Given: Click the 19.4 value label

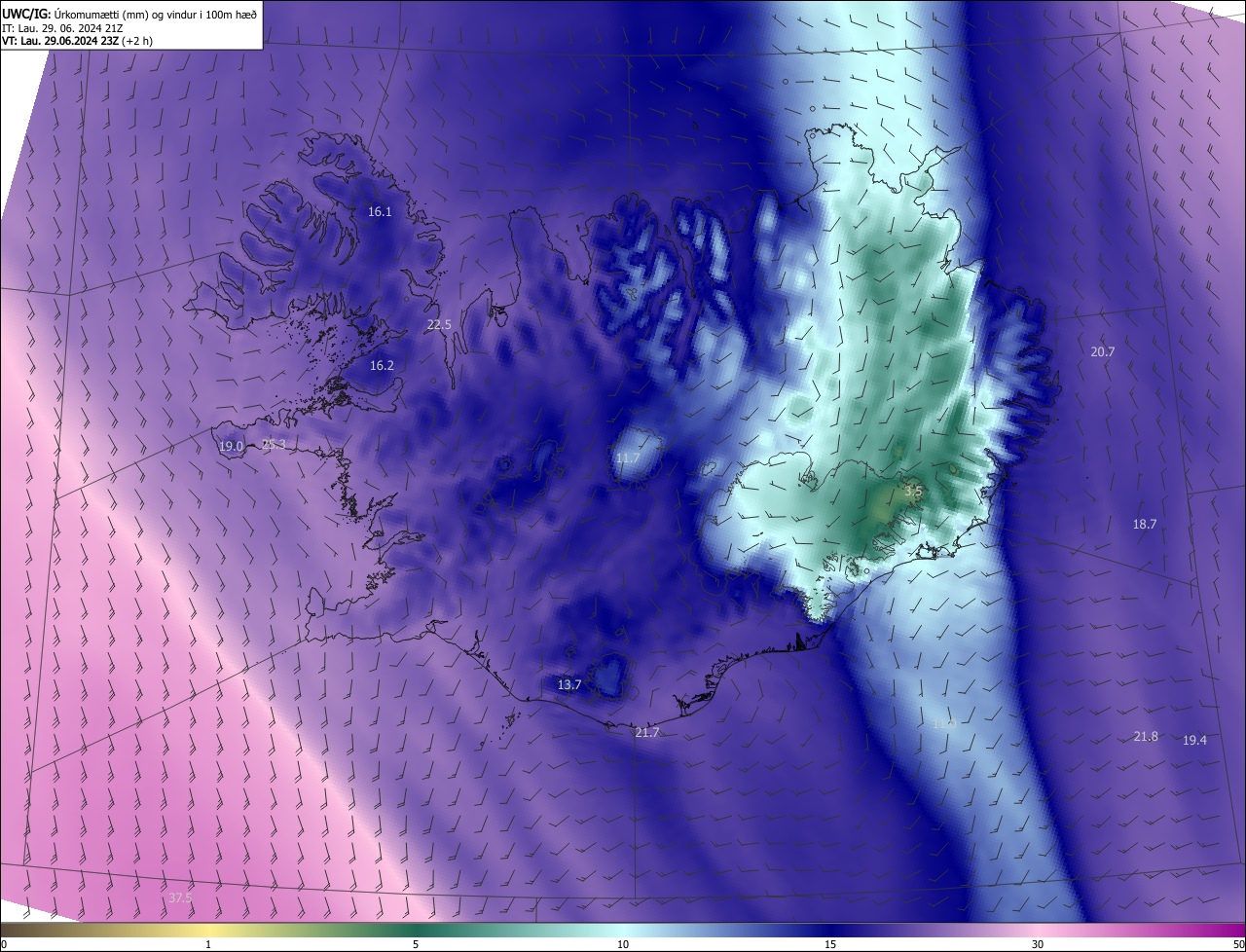Looking at the screenshot, I should 1194,741.
